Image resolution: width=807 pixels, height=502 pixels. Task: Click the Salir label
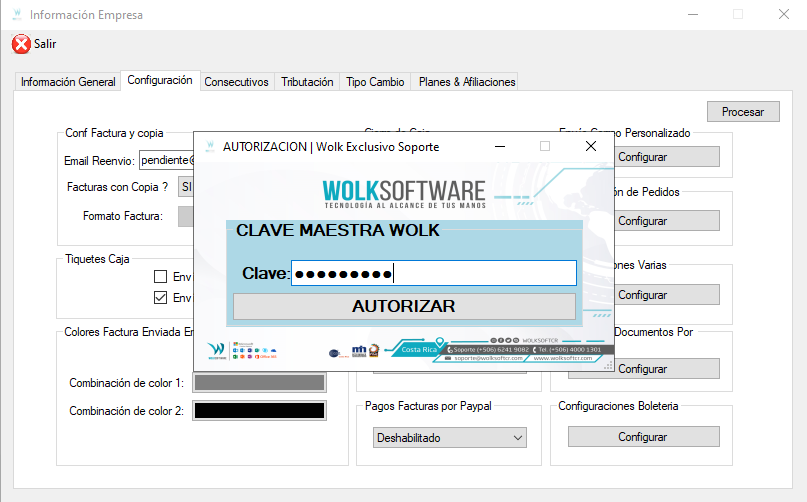coord(45,44)
